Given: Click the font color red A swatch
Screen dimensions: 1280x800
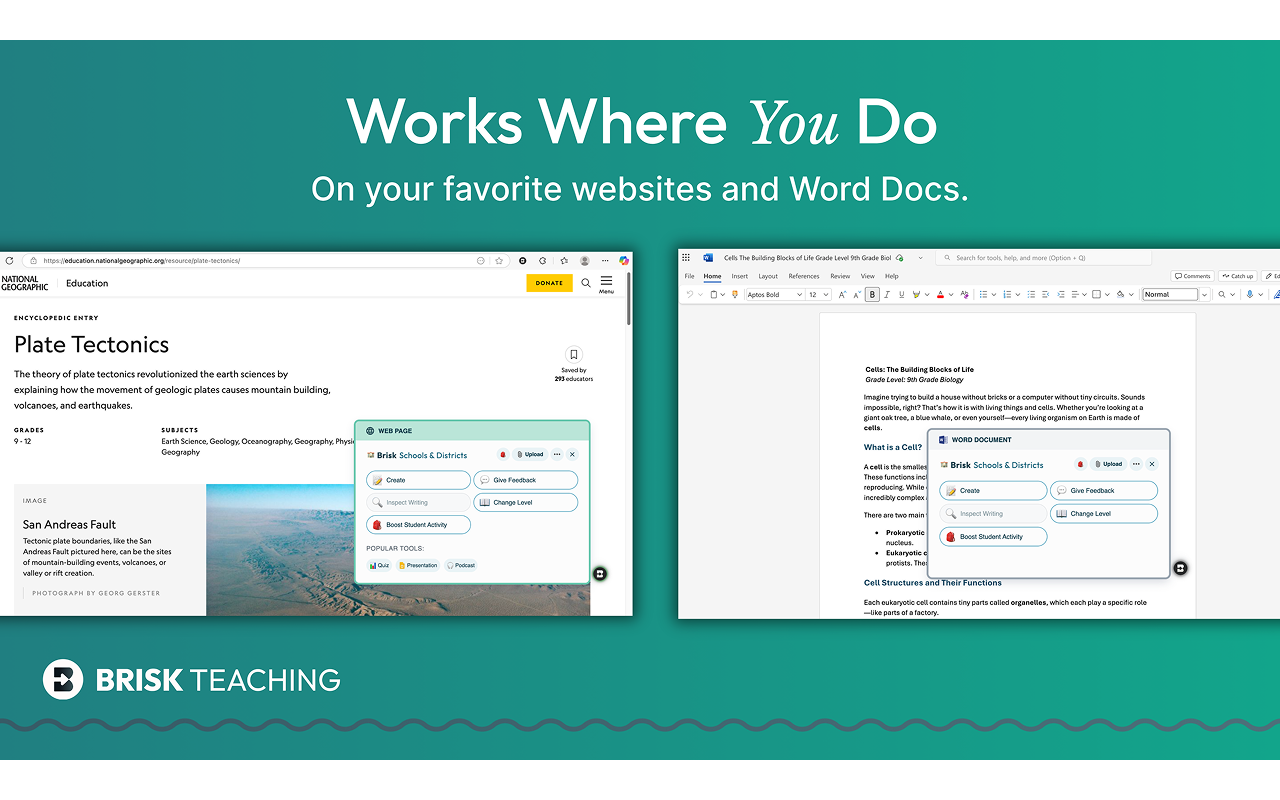Looking at the screenshot, I should pyautogui.click(x=940, y=295).
